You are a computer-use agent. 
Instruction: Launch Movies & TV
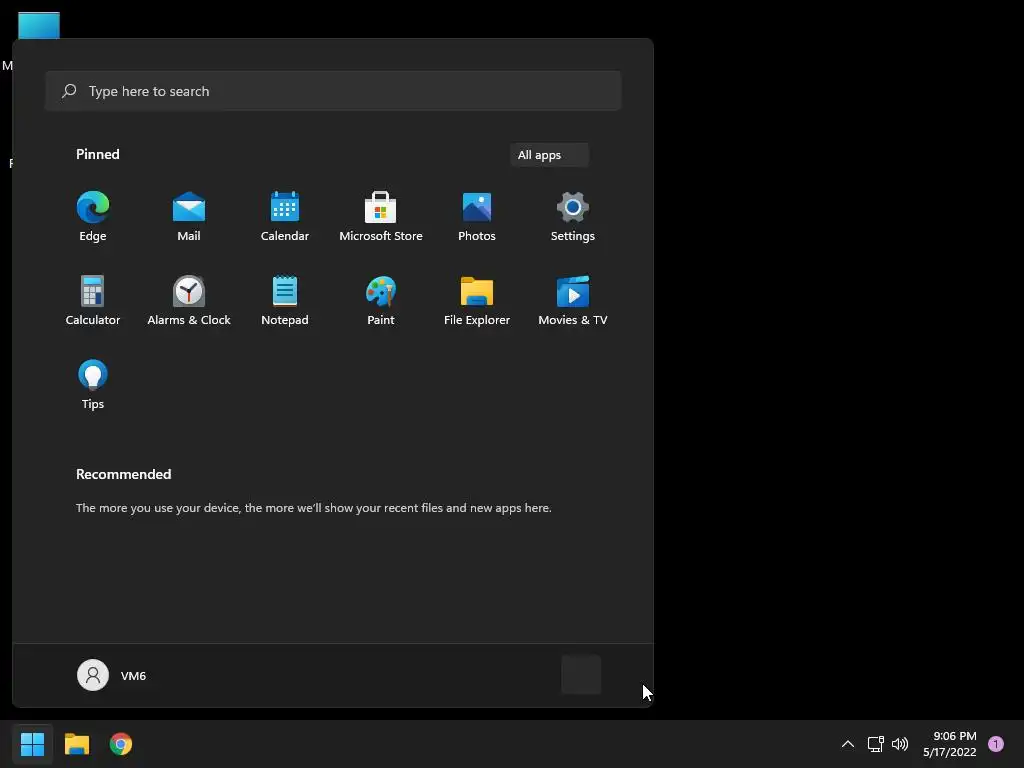click(573, 300)
